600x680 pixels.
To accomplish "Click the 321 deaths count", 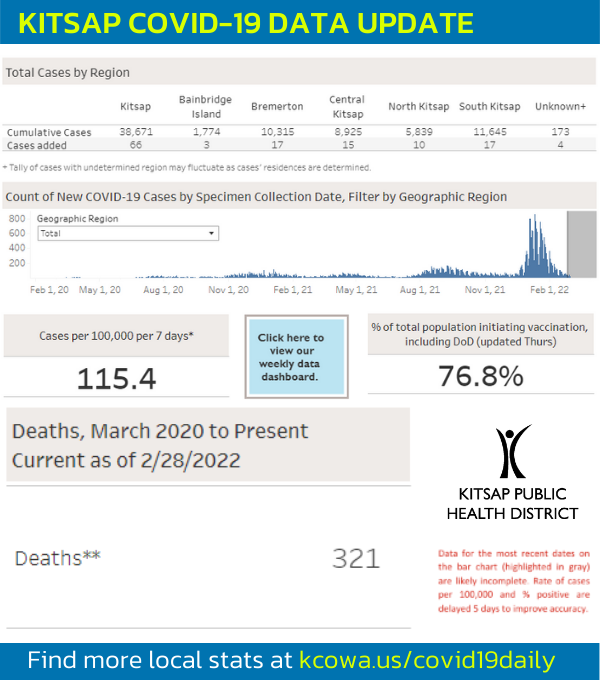I will point(356,557).
